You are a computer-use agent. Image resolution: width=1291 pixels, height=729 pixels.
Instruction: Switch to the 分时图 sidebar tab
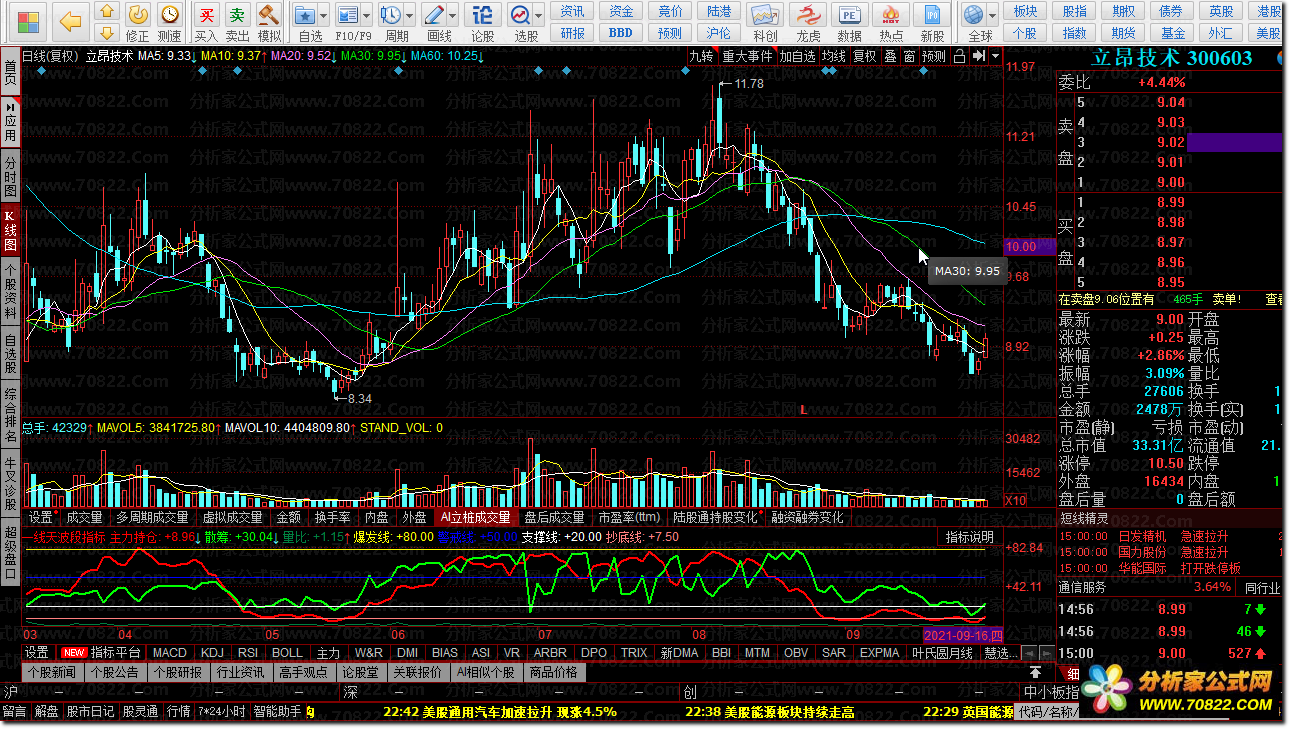10,175
